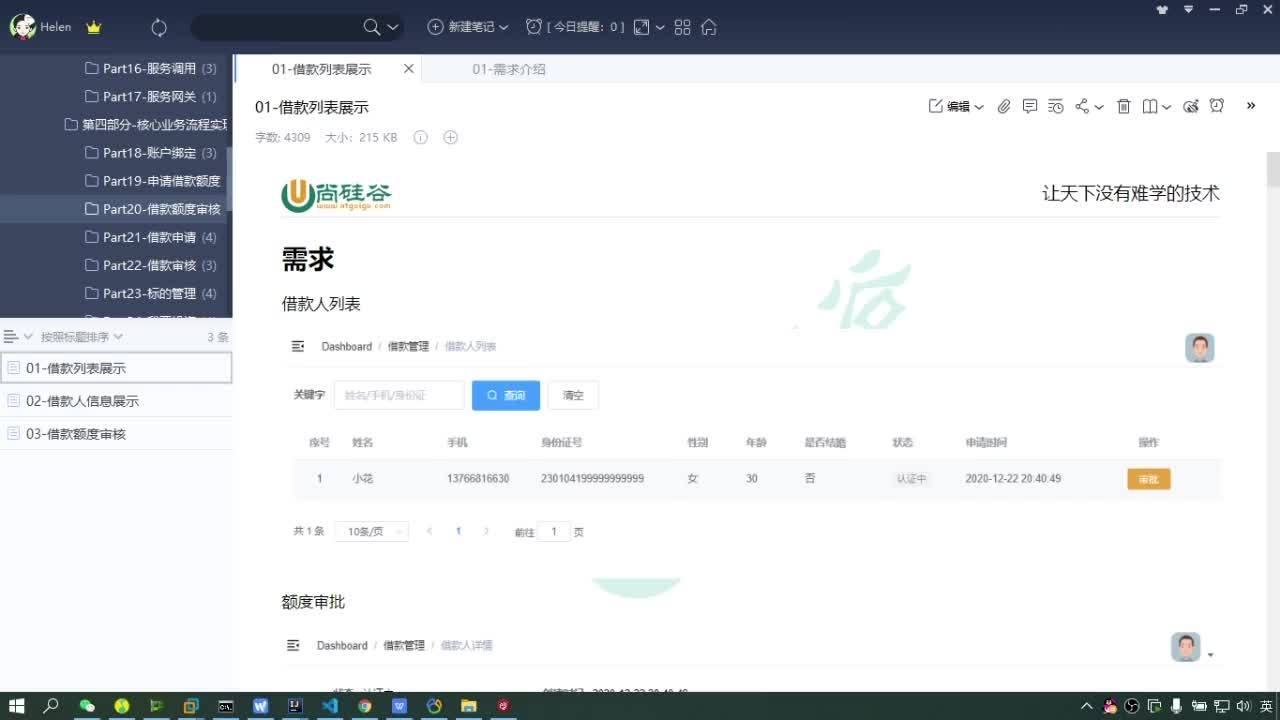This screenshot has height=720, width=1280.
Task: Open the note history versions icon
Action: [1056, 106]
